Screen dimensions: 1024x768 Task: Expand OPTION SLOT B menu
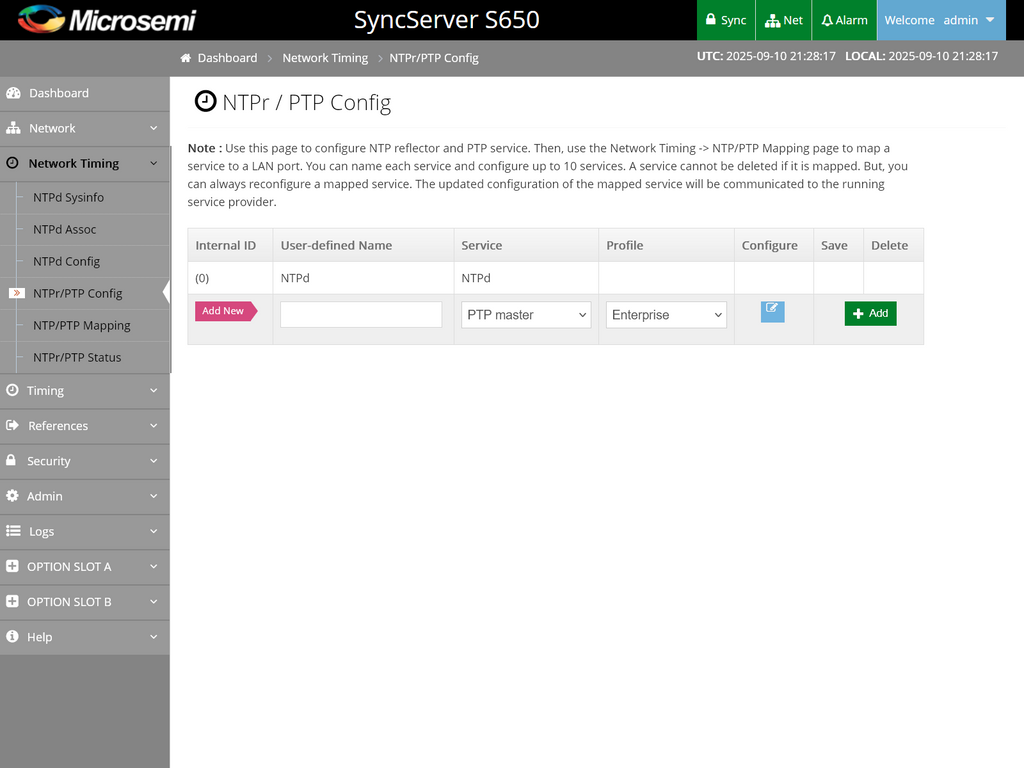click(x=85, y=603)
